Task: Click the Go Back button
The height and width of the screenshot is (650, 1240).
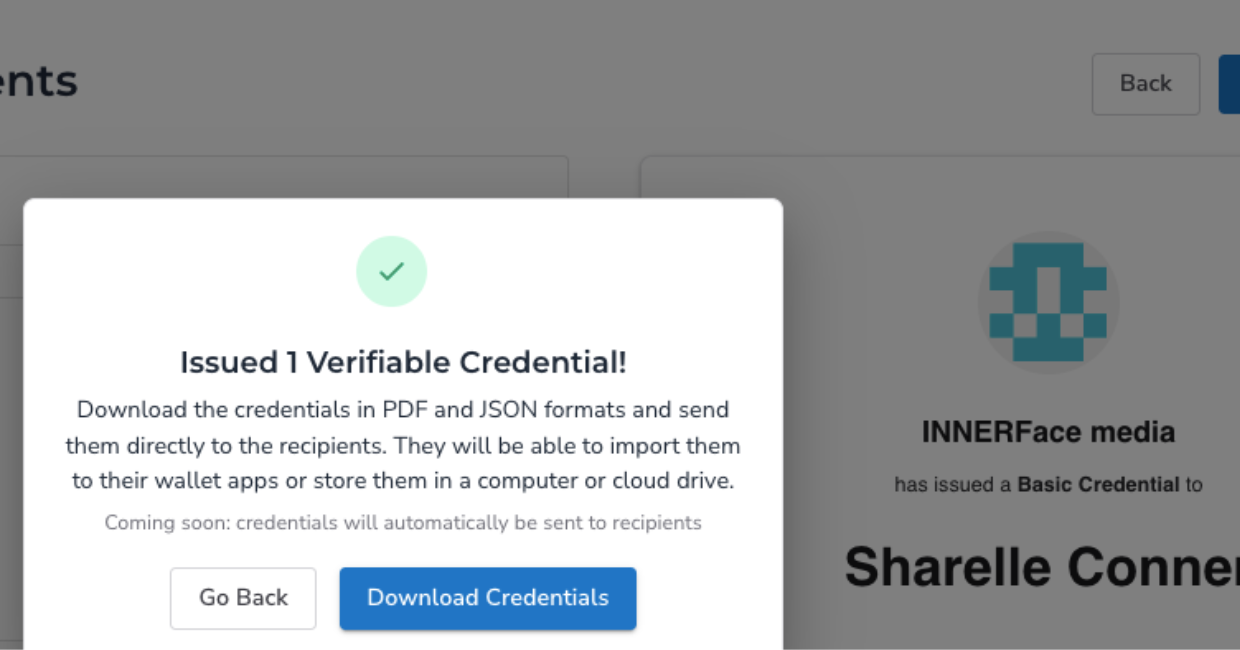Action: 243,598
